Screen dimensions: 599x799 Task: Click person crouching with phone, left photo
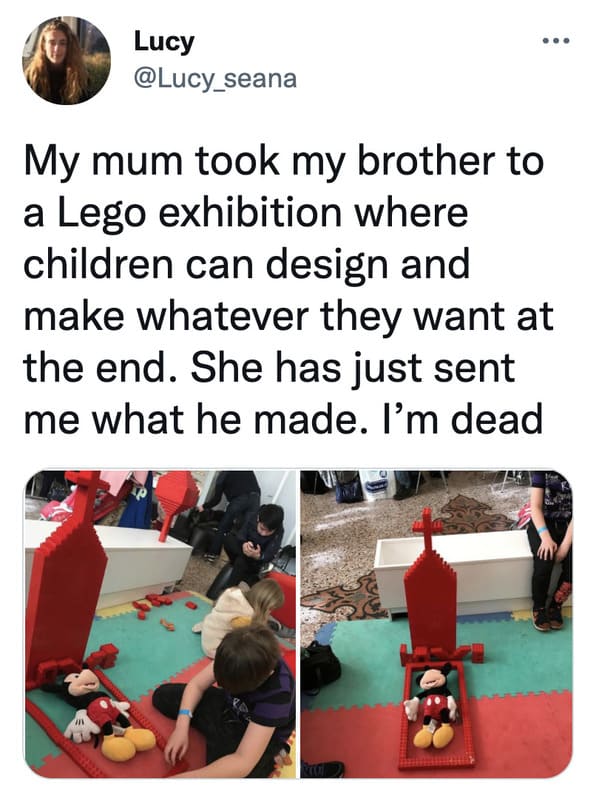coord(247,548)
